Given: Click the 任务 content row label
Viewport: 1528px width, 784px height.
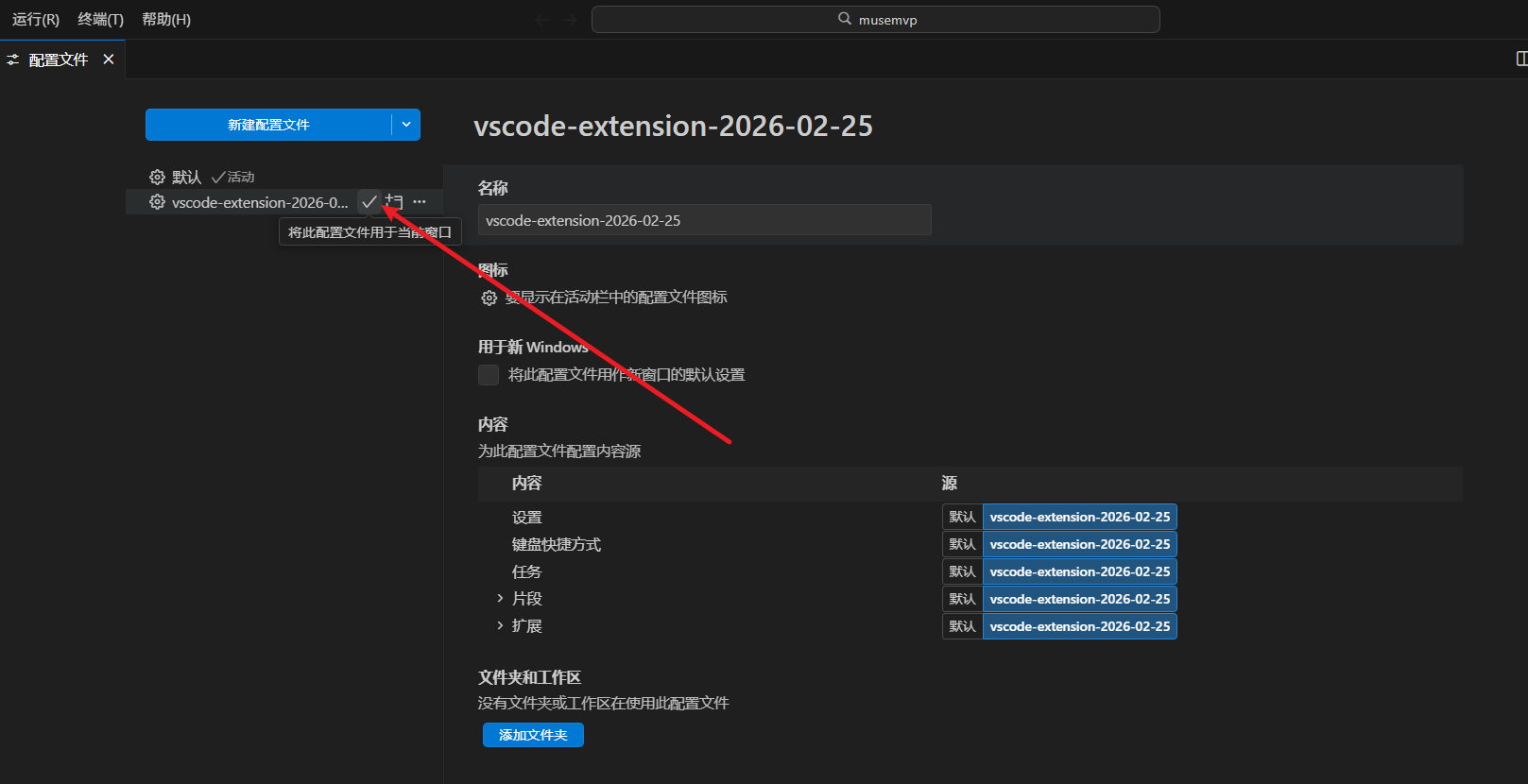Looking at the screenshot, I should (527, 572).
